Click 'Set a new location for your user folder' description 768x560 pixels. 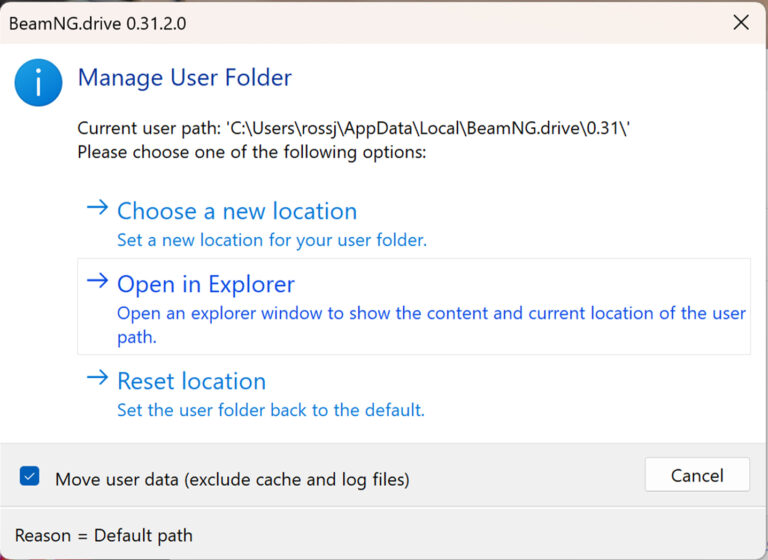272,240
